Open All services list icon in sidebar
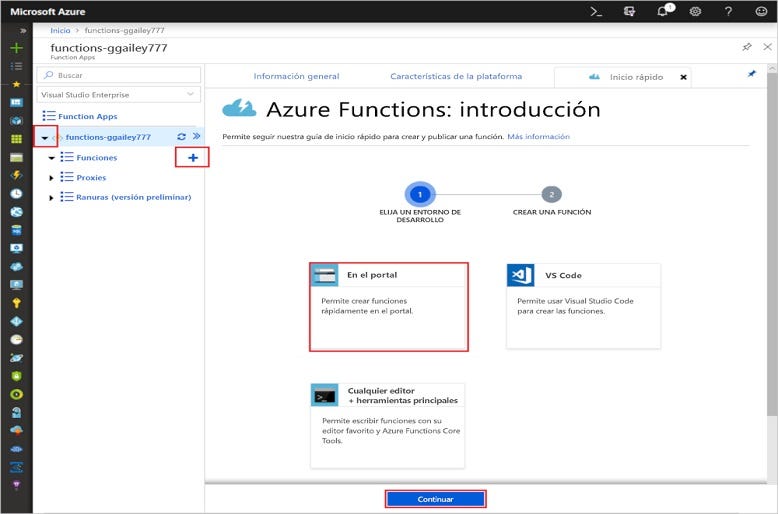The width and height of the screenshot is (778, 514). pos(16,66)
